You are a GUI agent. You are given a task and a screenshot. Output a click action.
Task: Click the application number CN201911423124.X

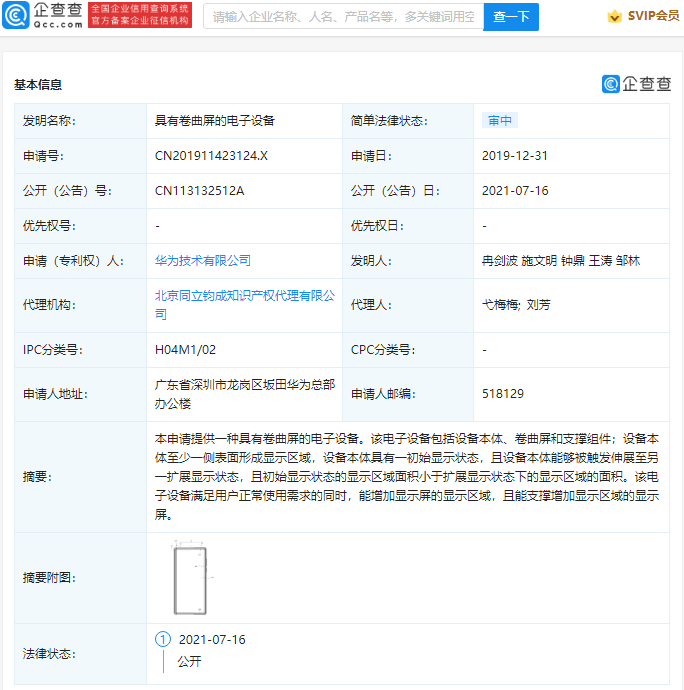point(211,156)
